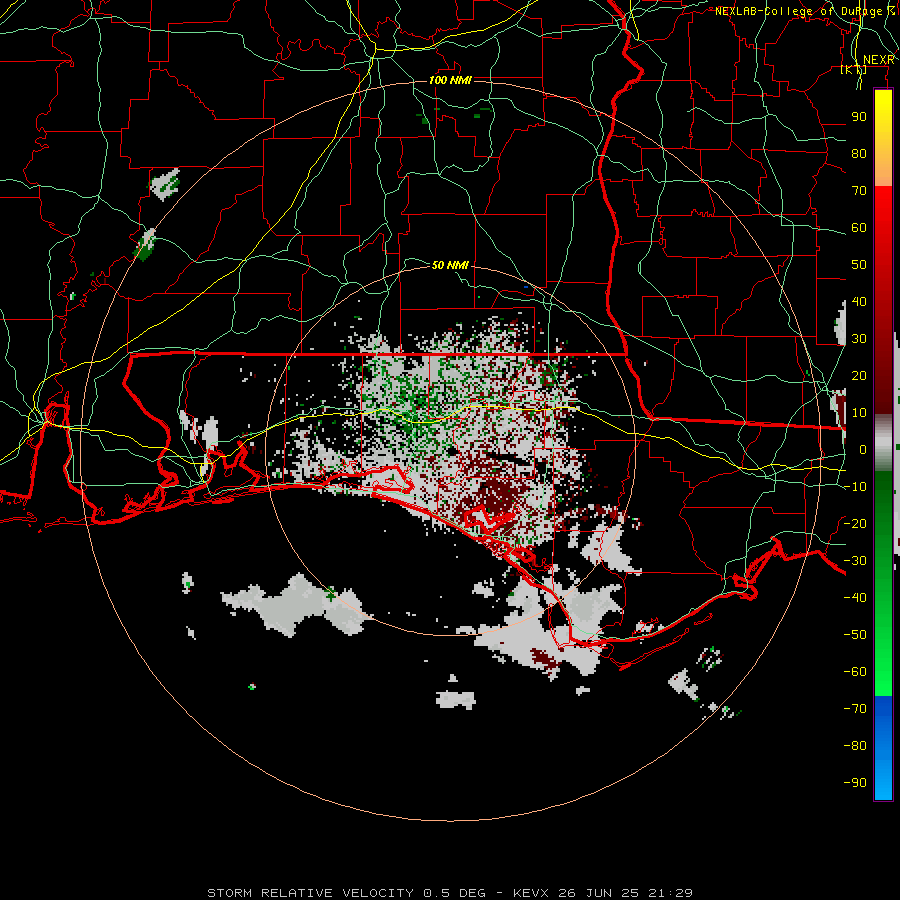
Task: Click the [KT] units label above color bar
Action: click(x=854, y=69)
